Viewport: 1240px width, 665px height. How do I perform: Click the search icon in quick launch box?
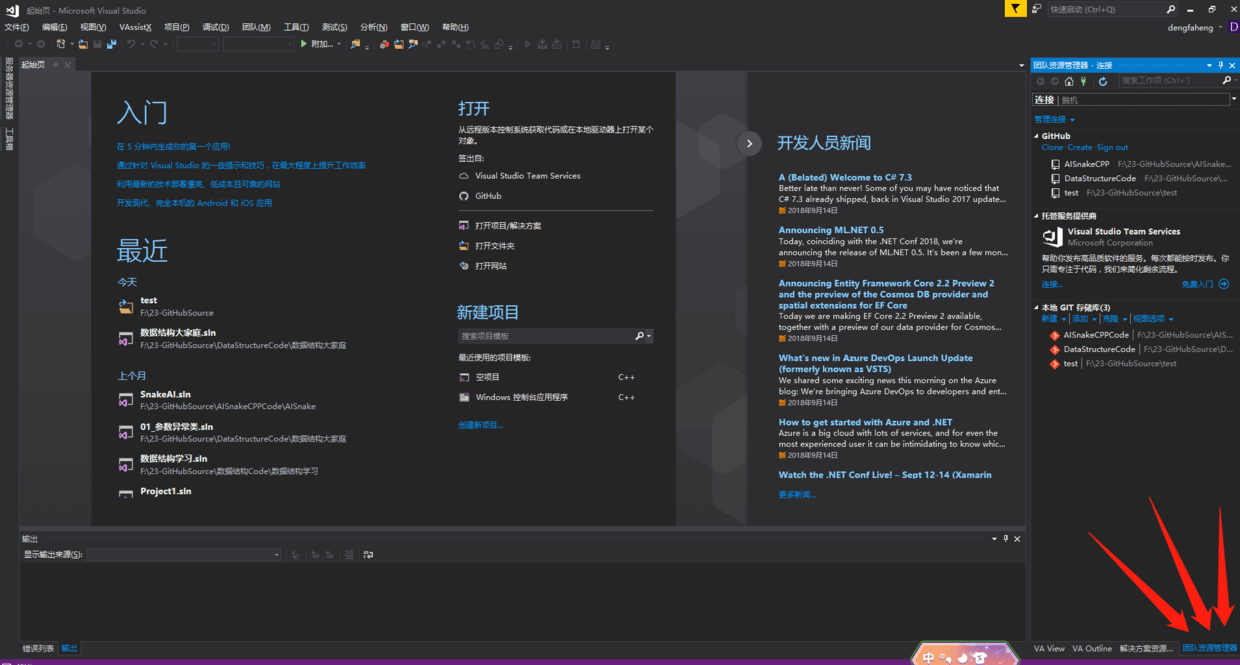[x=1171, y=9]
